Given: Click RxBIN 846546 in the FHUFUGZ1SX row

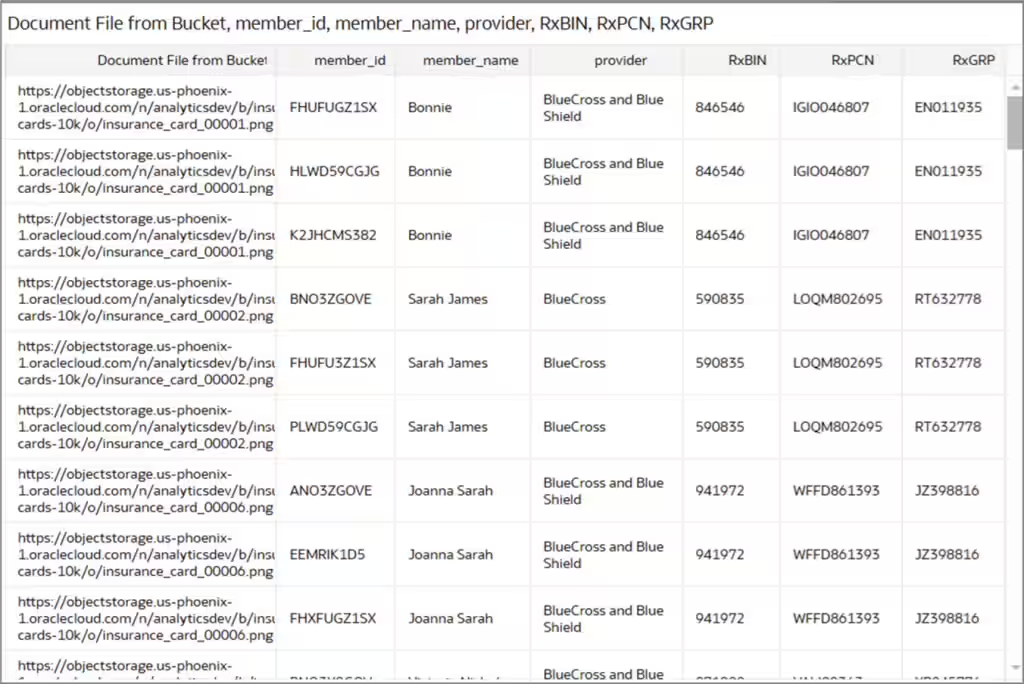Looking at the screenshot, I should click(x=720, y=107).
